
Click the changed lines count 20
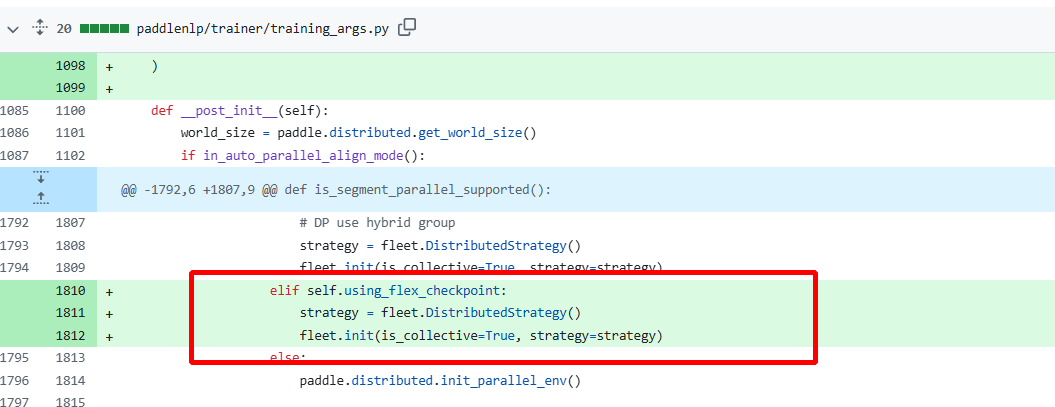[65, 29]
